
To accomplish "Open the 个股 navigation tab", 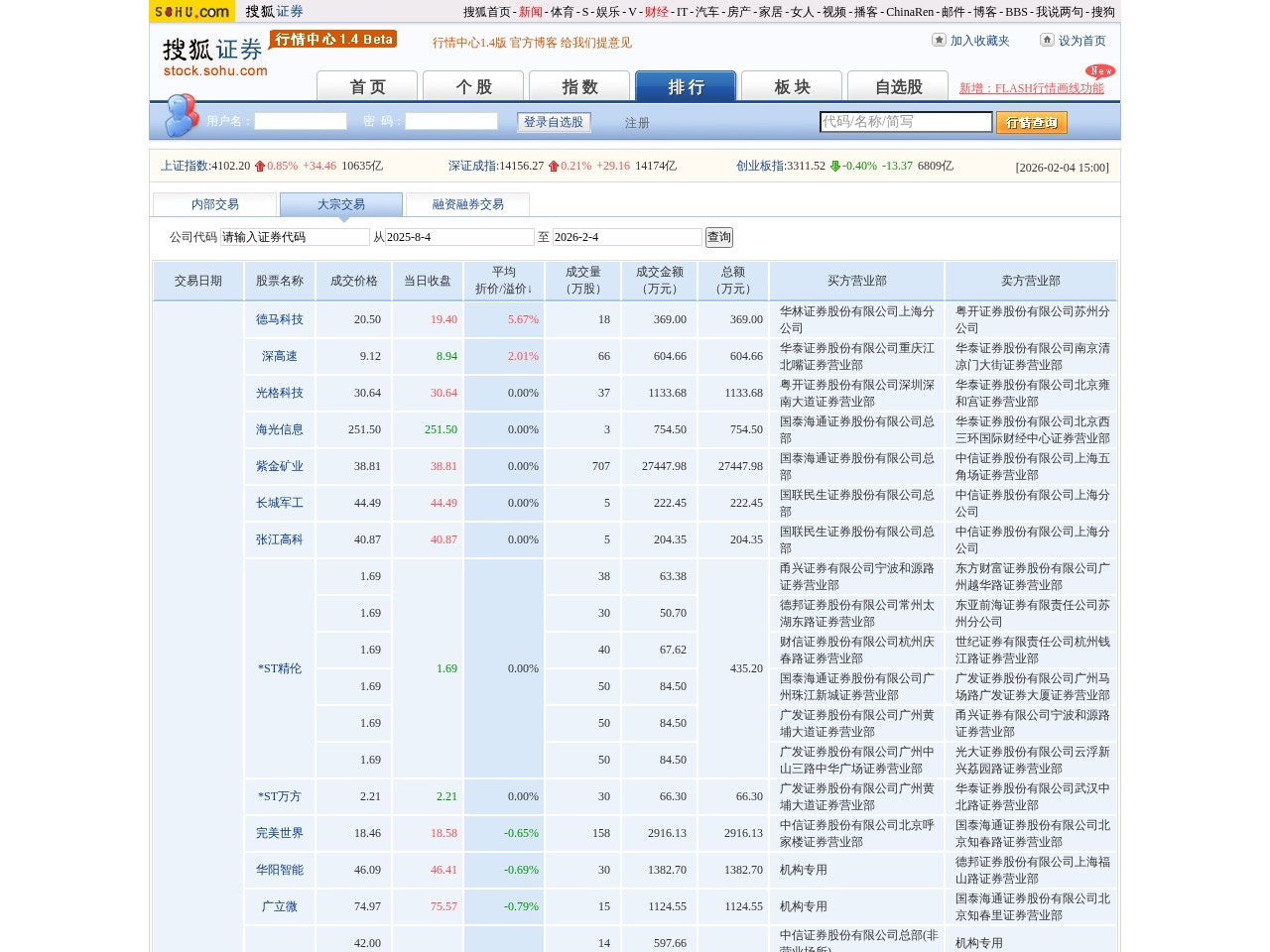I will point(473,86).
